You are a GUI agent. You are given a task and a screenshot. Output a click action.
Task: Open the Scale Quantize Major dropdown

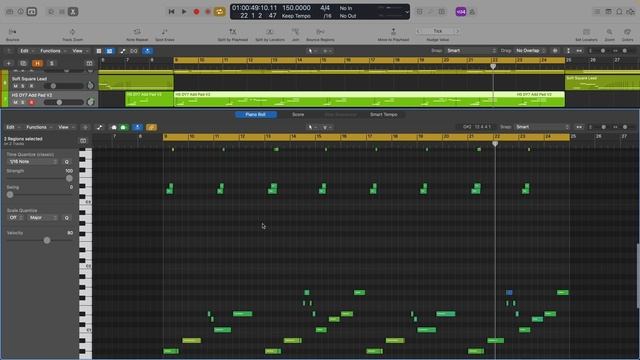[x=43, y=218]
